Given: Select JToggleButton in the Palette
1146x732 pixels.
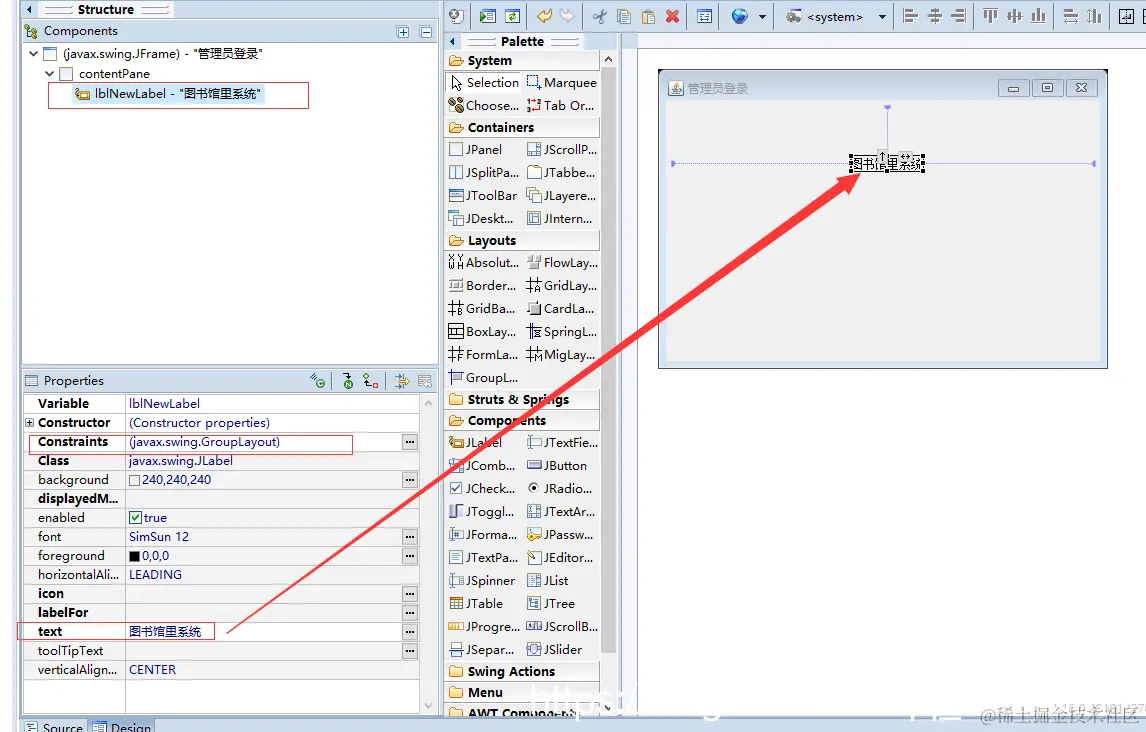Looking at the screenshot, I should tap(482, 511).
